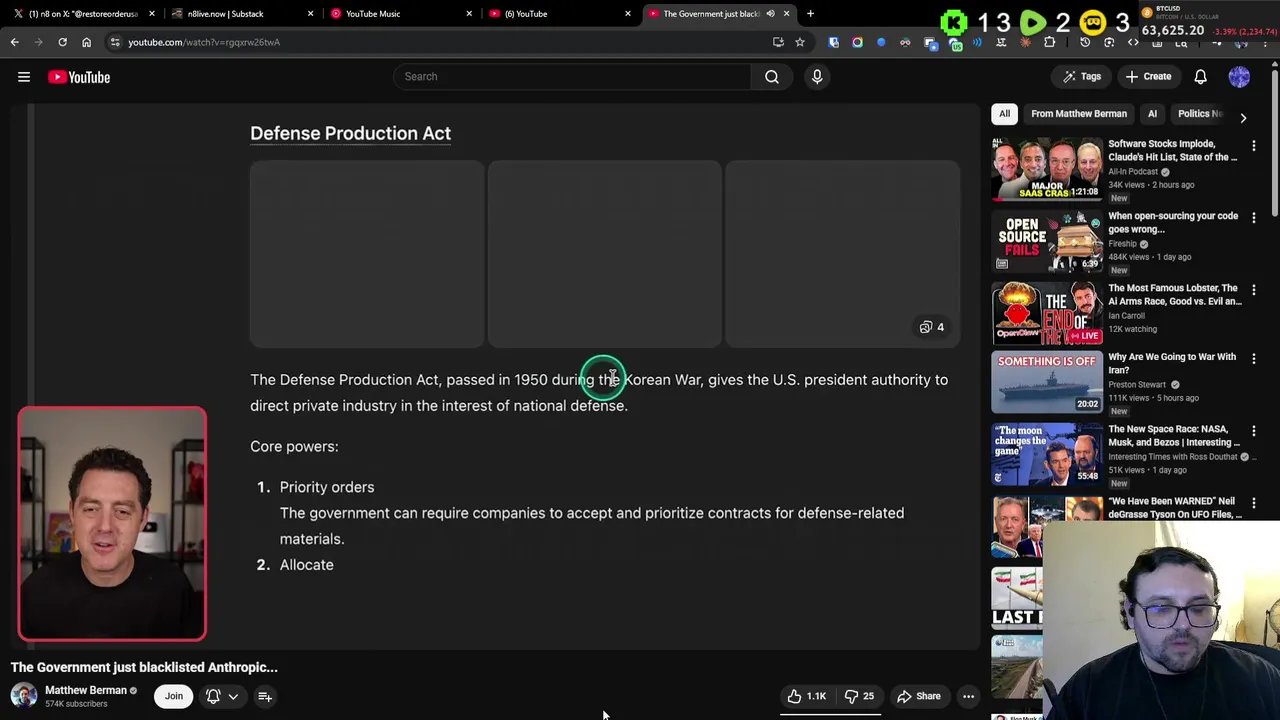The width and height of the screenshot is (1280, 720).
Task: Open options for the All-In Podcast video
Action: coord(1253,146)
